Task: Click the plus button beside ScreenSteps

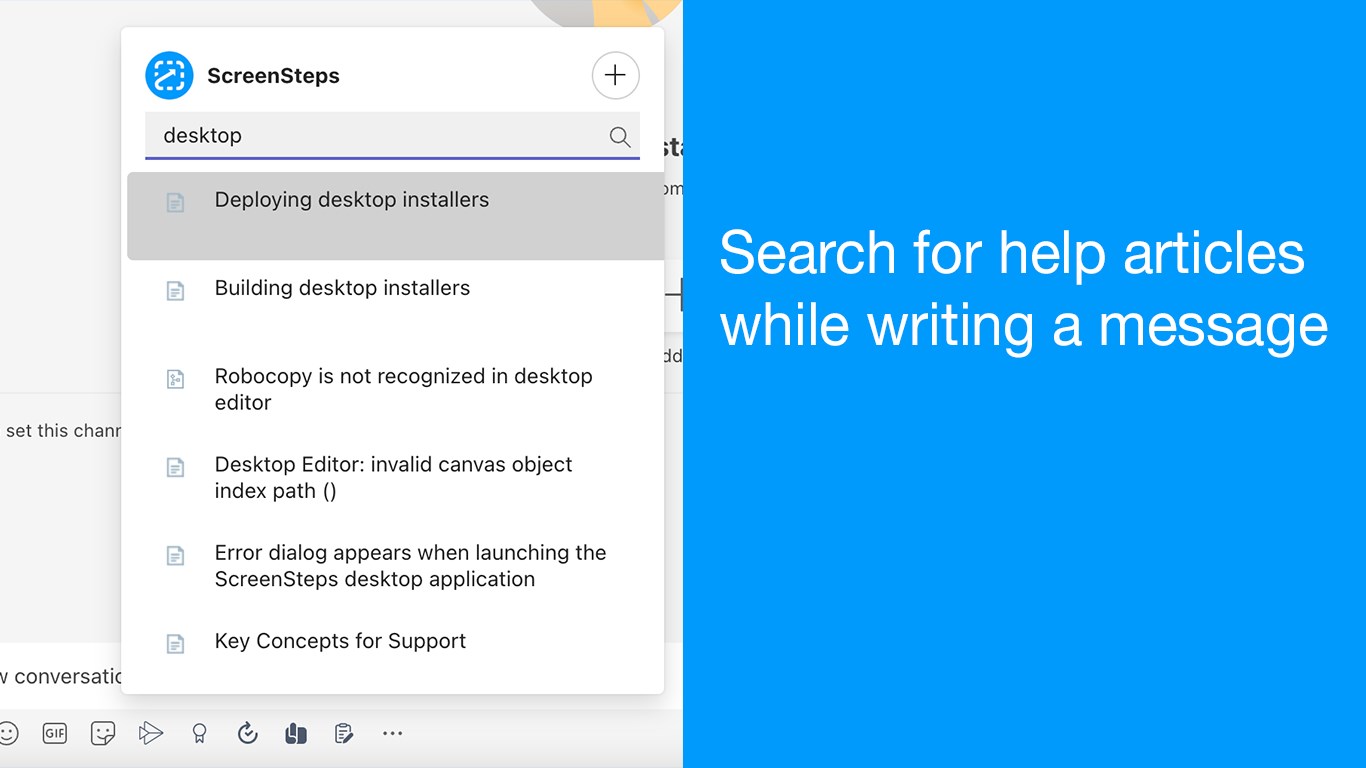Action: 615,75
